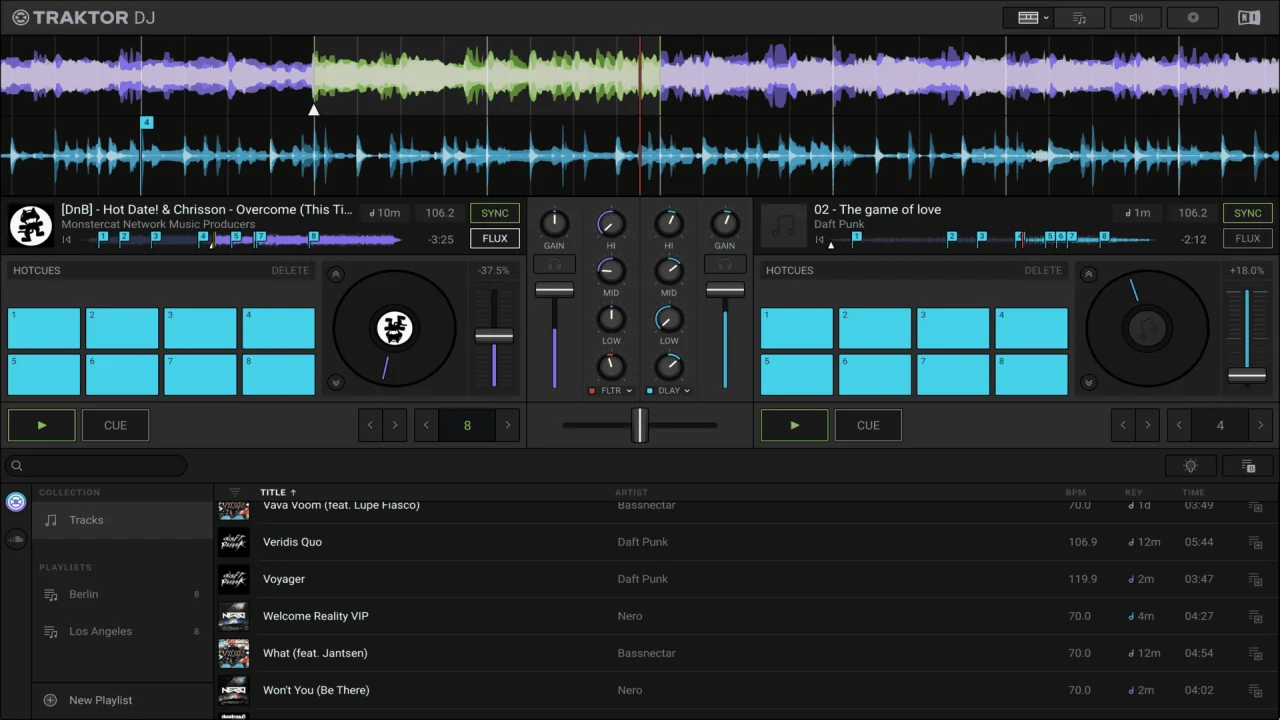
Task: Click the crossfader handle
Action: click(640, 425)
